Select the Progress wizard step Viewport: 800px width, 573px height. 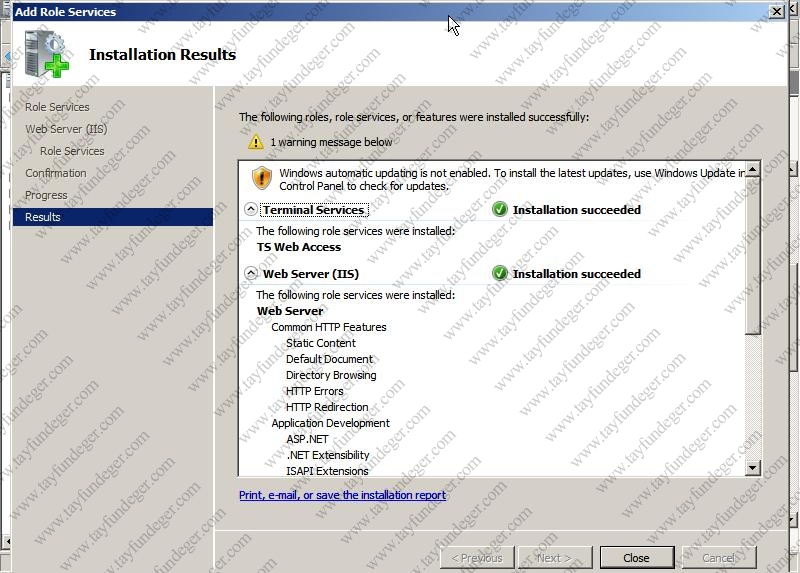46,195
